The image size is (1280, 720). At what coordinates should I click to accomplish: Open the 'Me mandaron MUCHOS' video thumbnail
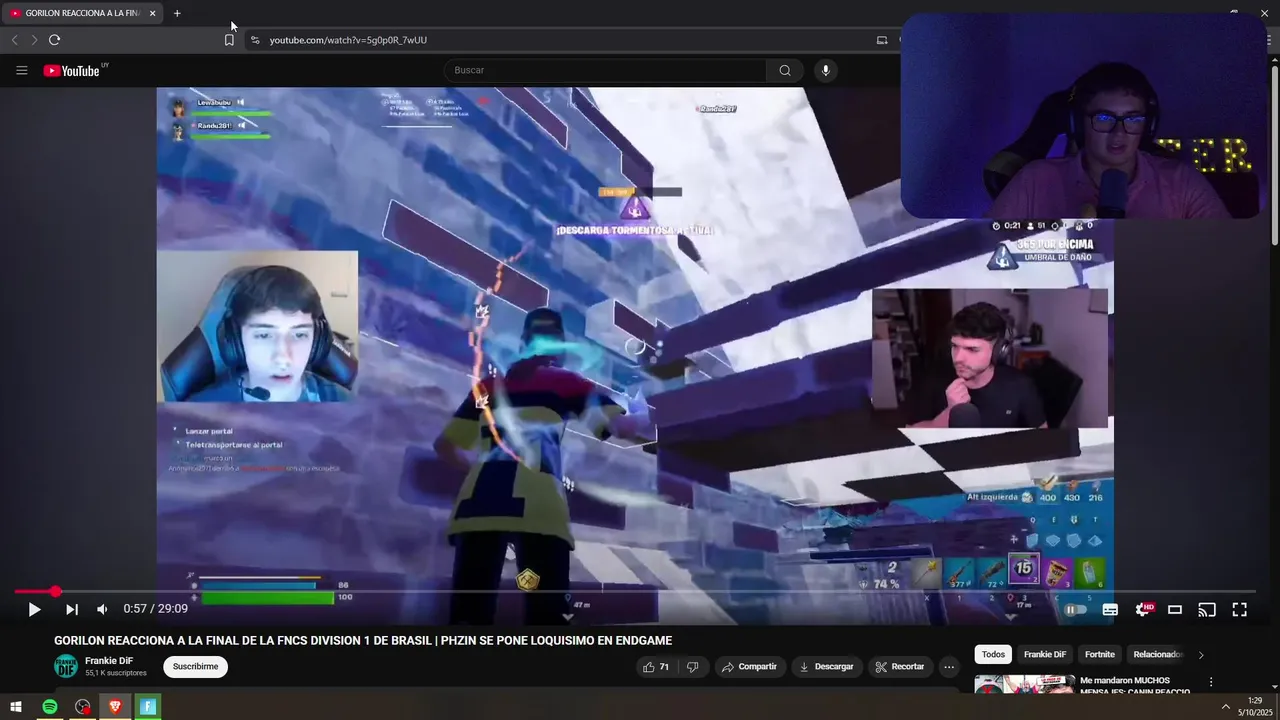tap(1025, 684)
